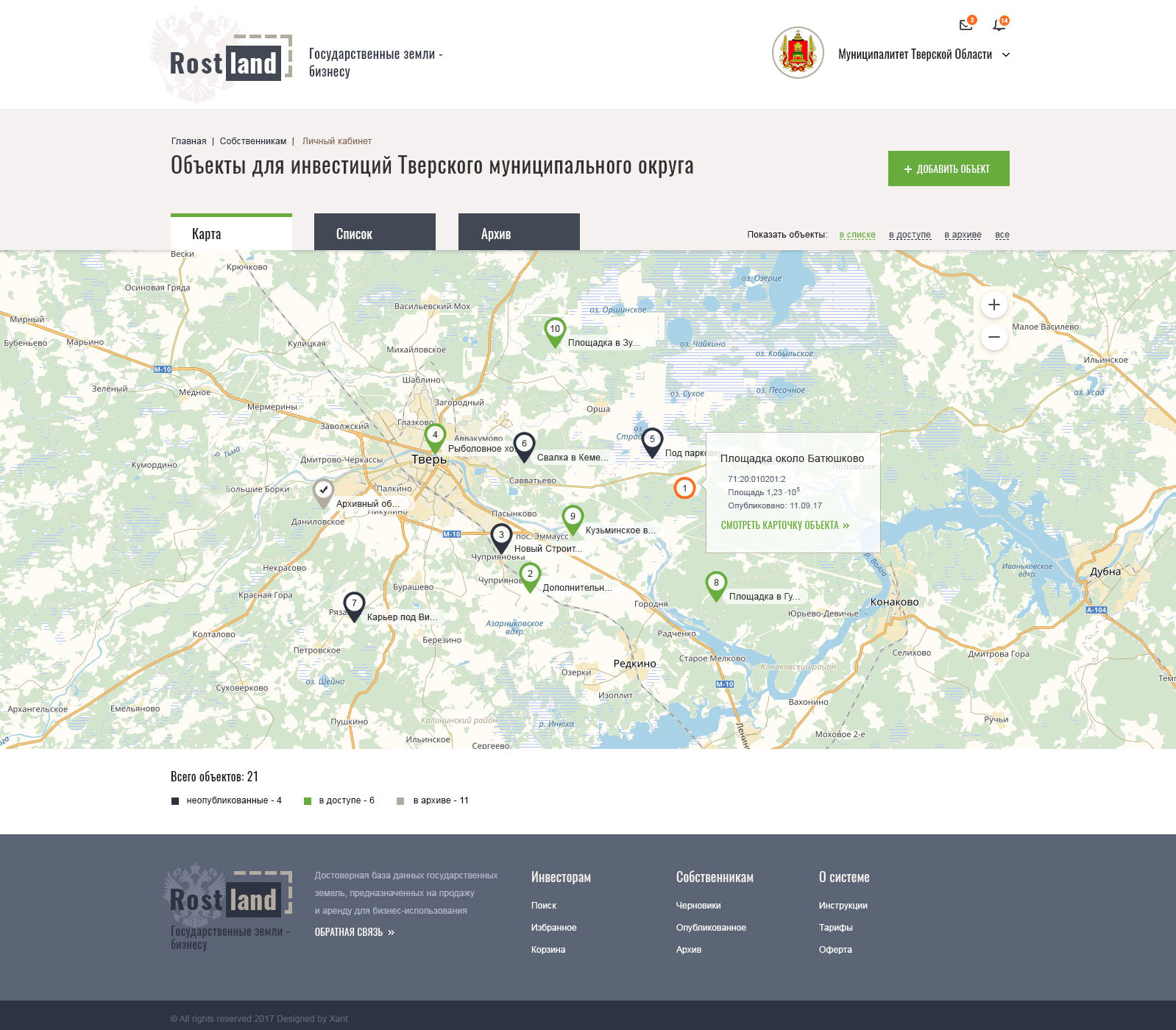Select map marker number 6
1176x1030 pixels.
click(524, 447)
